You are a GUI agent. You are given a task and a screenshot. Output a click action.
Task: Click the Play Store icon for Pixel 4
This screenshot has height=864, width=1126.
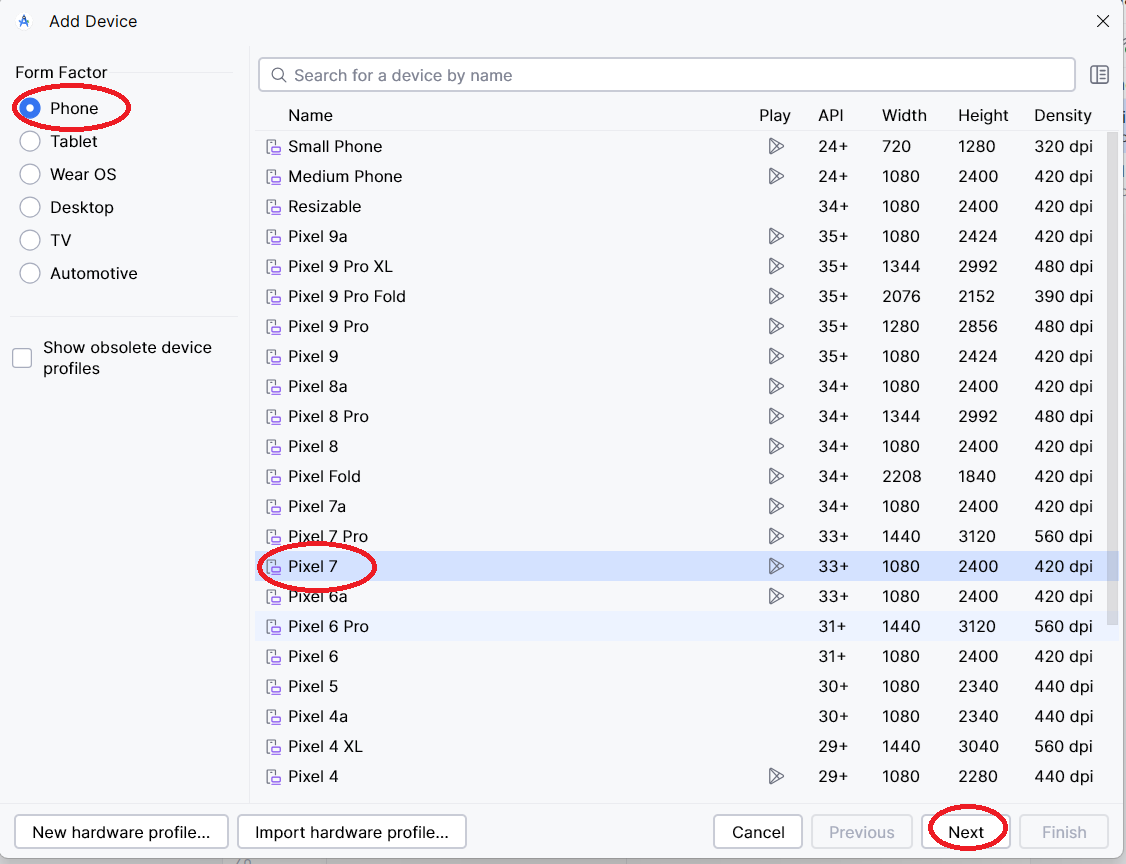(775, 776)
